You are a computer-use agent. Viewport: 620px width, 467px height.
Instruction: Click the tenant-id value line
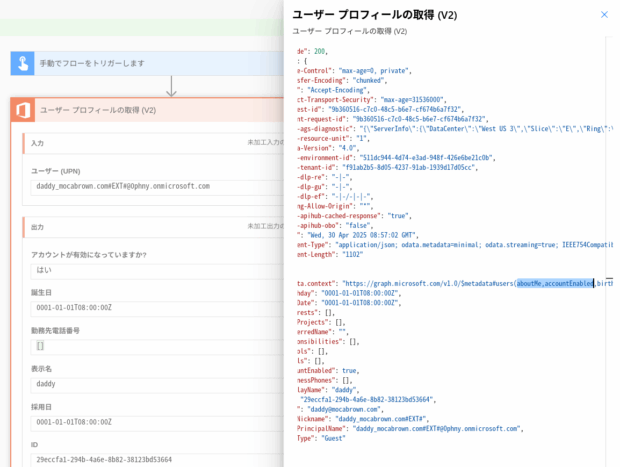388,168
